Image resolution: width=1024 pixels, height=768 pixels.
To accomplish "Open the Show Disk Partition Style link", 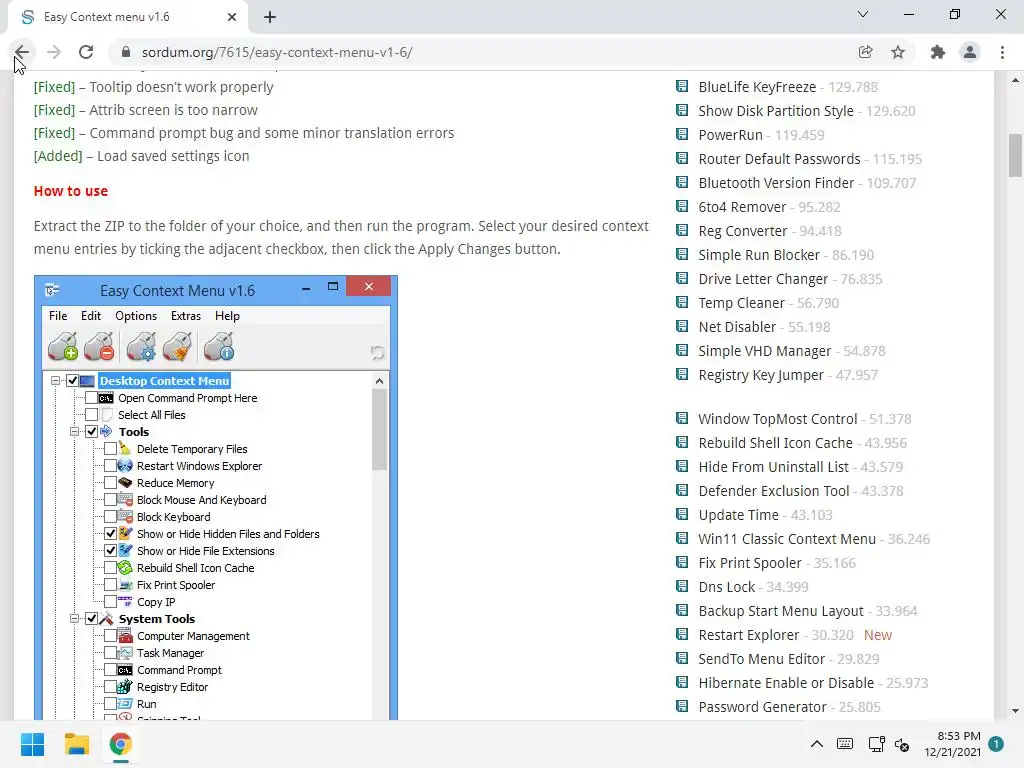I will (x=776, y=111).
